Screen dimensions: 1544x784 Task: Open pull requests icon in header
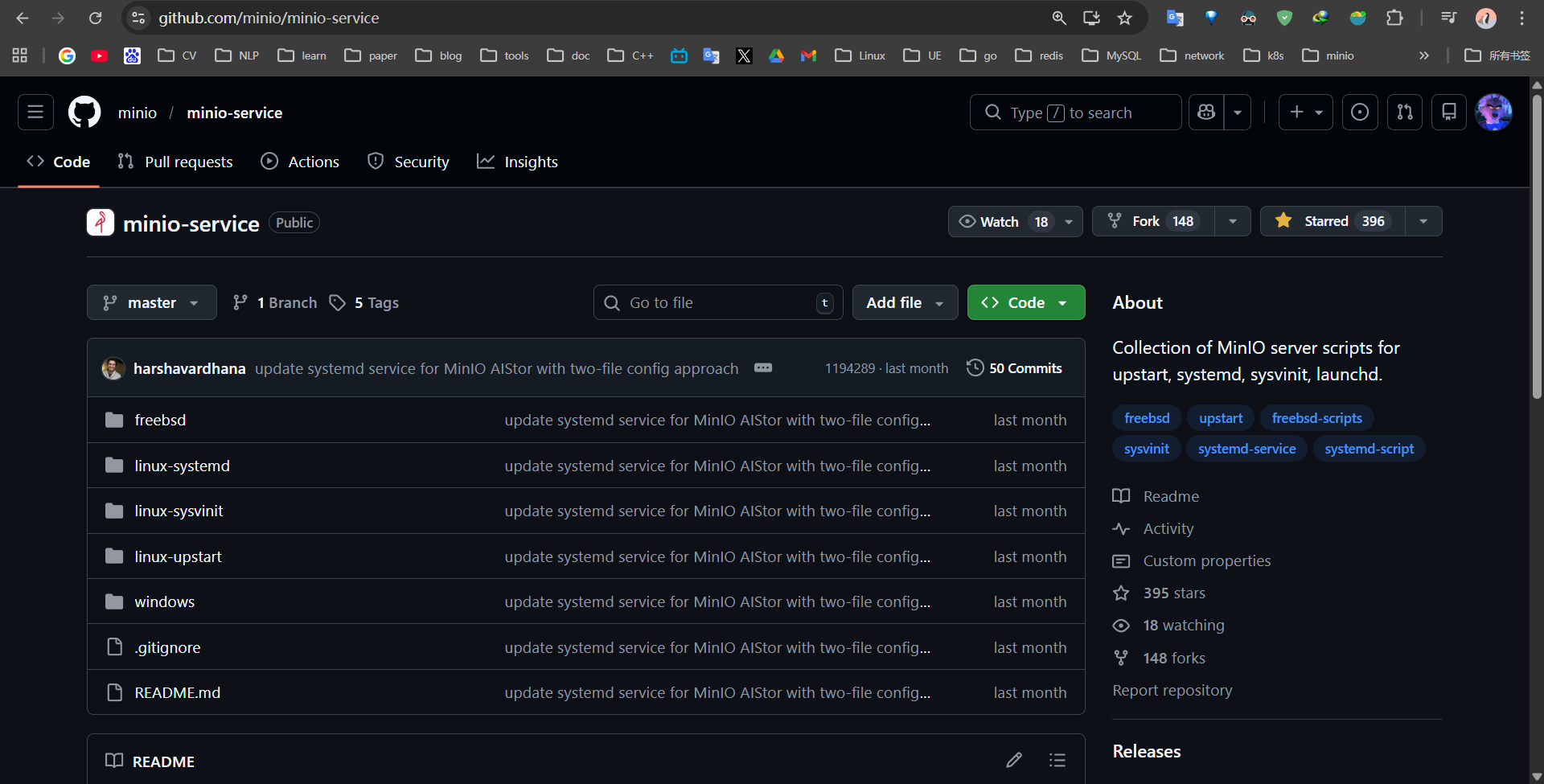(1405, 113)
